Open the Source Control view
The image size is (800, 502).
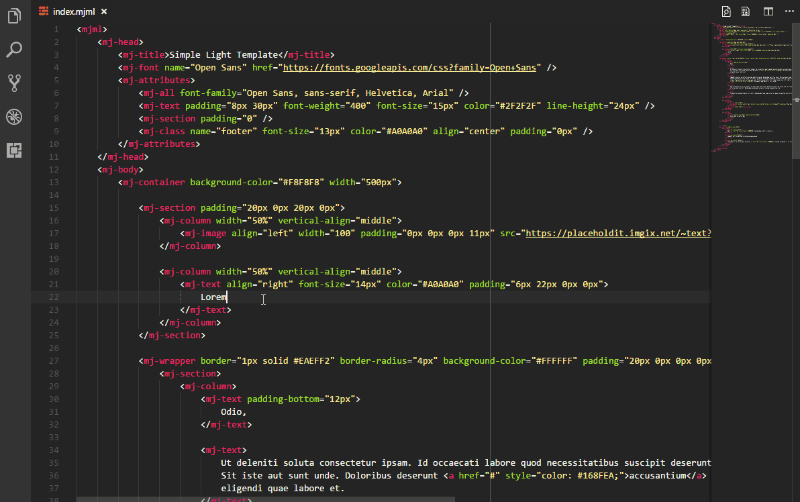(15, 82)
